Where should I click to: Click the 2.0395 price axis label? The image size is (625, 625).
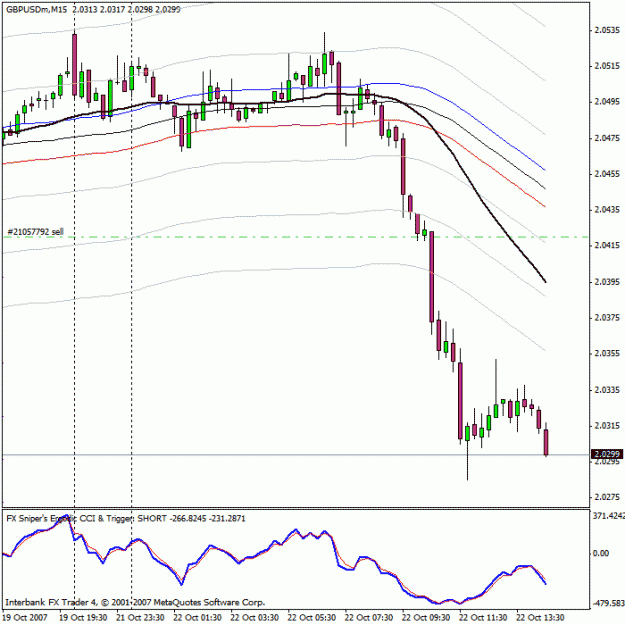point(607,282)
